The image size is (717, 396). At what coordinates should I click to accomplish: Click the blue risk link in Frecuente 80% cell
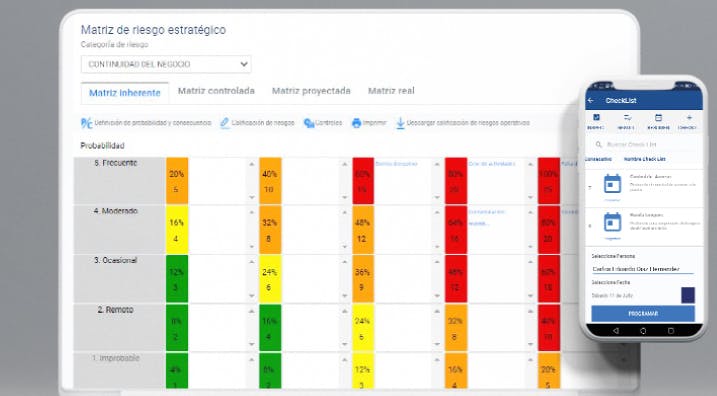tap(492, 164)
